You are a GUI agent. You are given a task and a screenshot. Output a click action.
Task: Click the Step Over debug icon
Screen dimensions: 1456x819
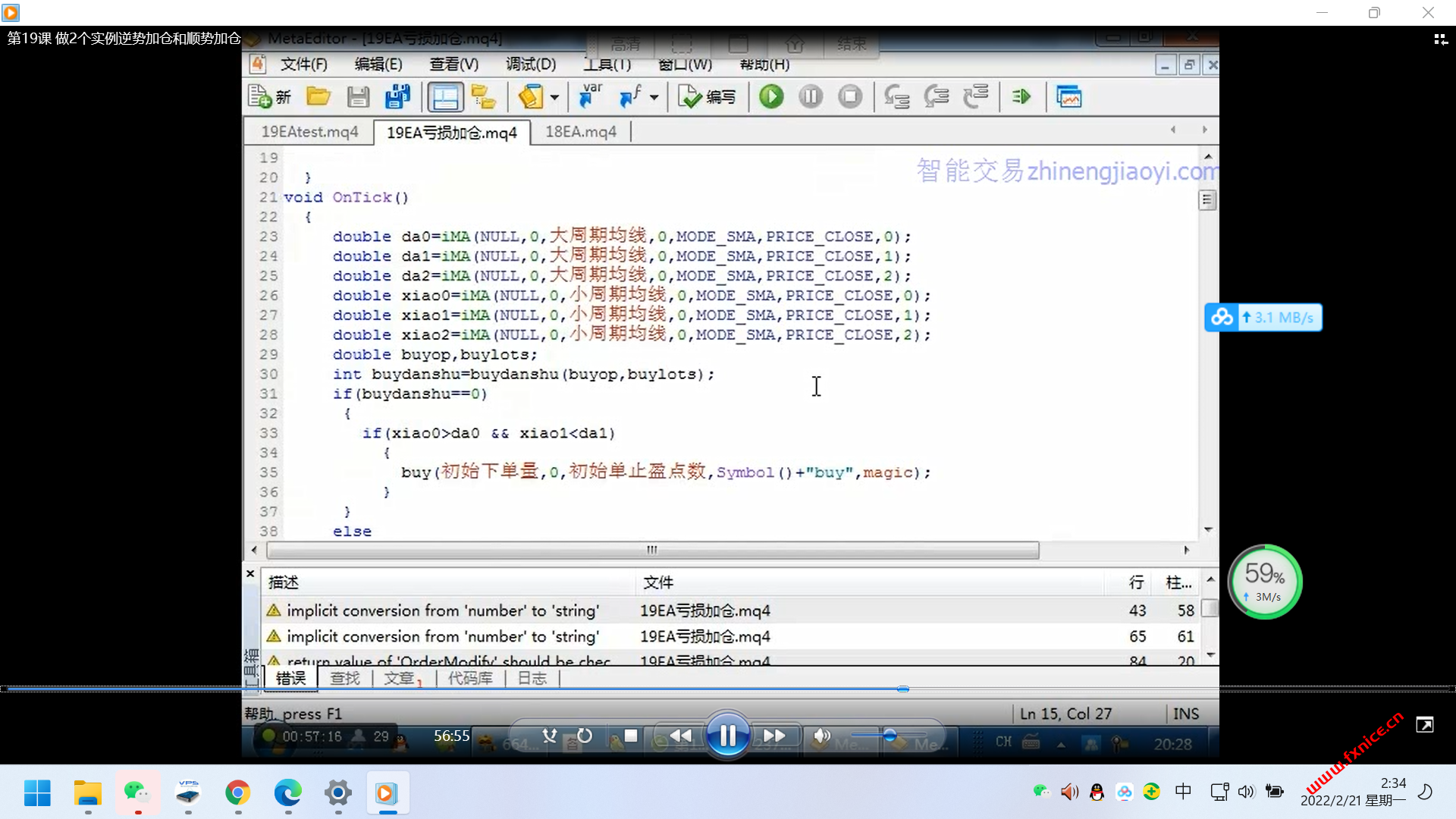click(937, 97)
